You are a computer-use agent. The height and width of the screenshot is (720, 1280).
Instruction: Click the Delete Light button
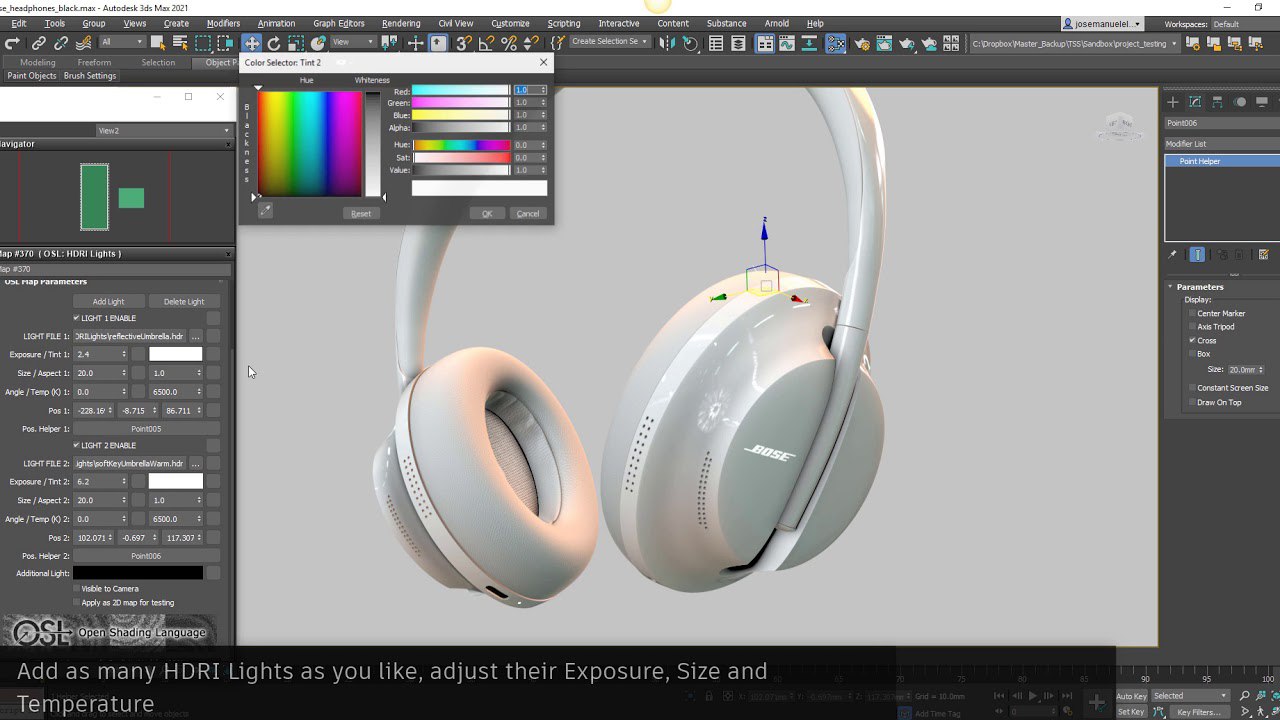184,301
